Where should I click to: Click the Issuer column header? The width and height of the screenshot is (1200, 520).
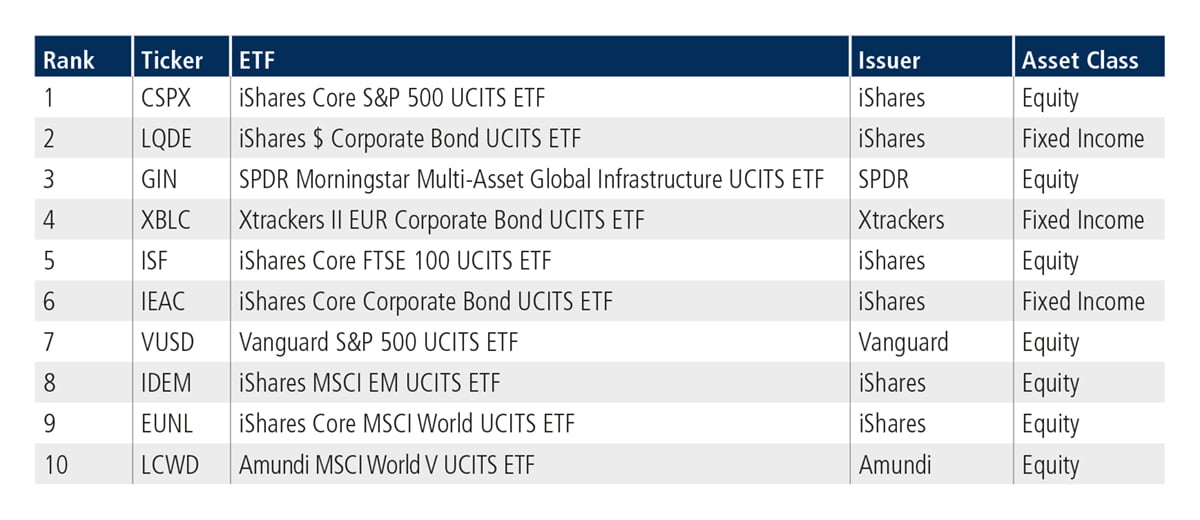click(888, 60)
